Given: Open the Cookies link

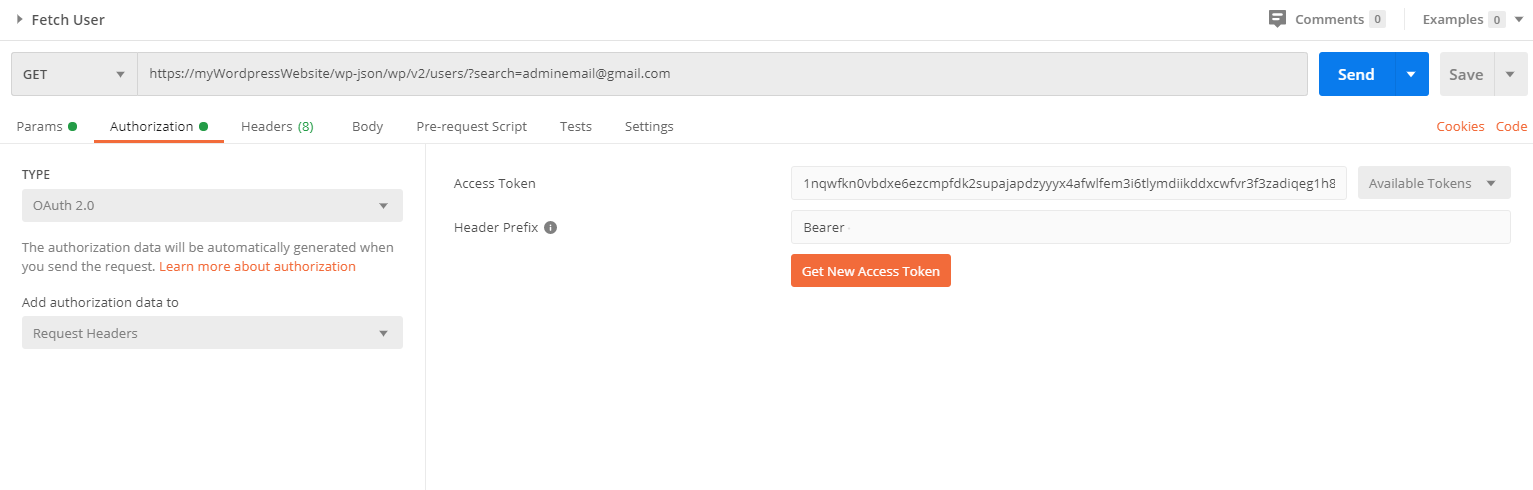Looking at the screenshot, I should (x=1460, y=127).
